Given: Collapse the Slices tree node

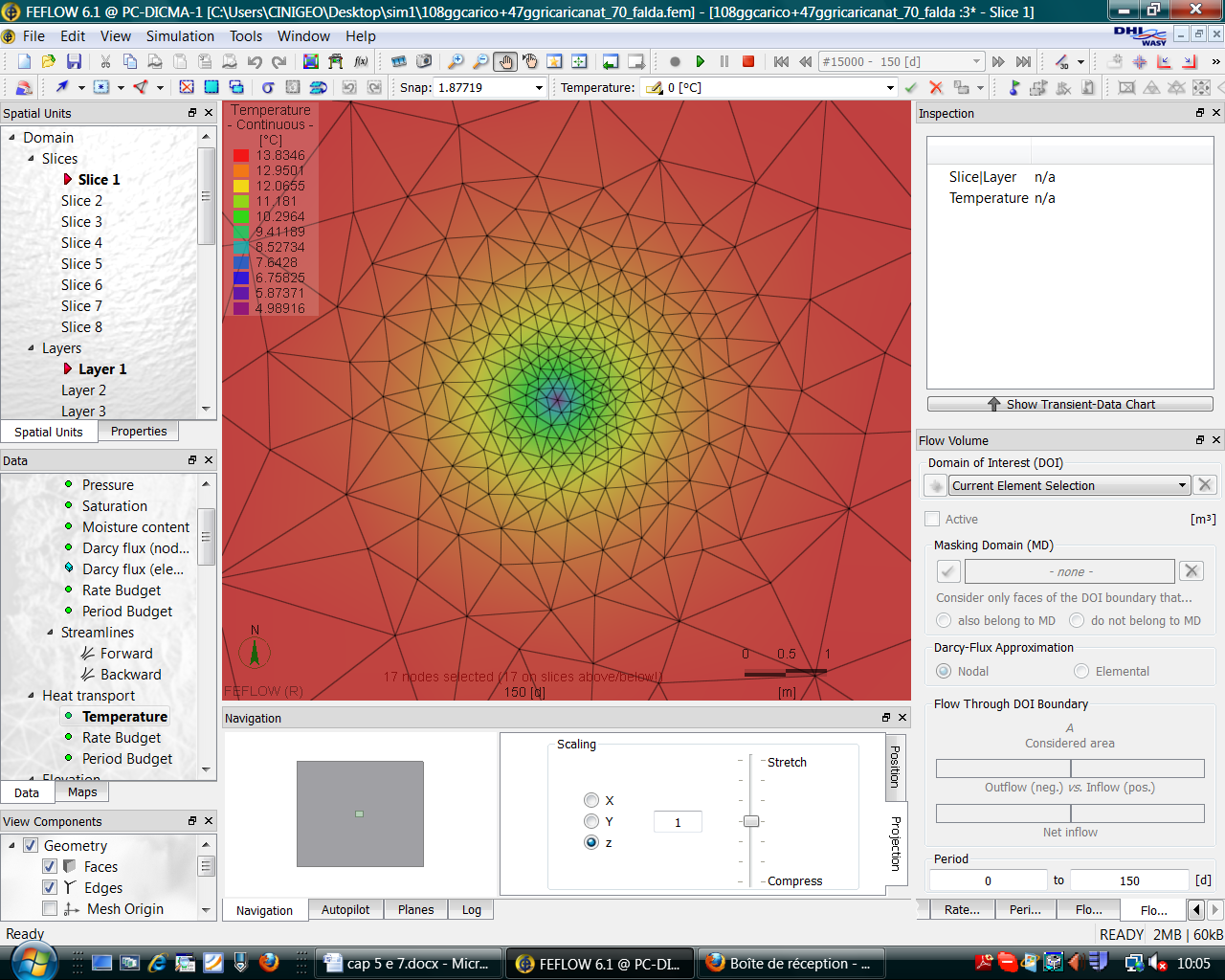Looking at the screenshot, I should (31, 158).
